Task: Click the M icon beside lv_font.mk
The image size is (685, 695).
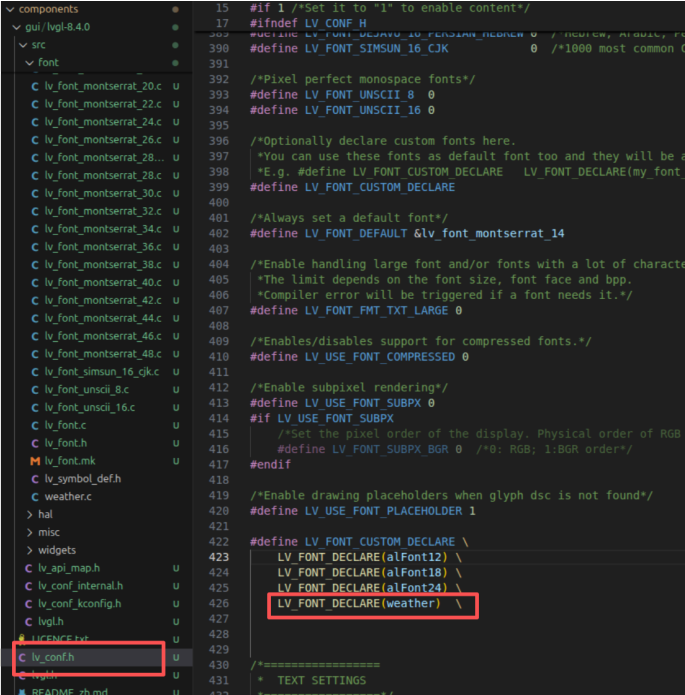Action: pos(35,461)
